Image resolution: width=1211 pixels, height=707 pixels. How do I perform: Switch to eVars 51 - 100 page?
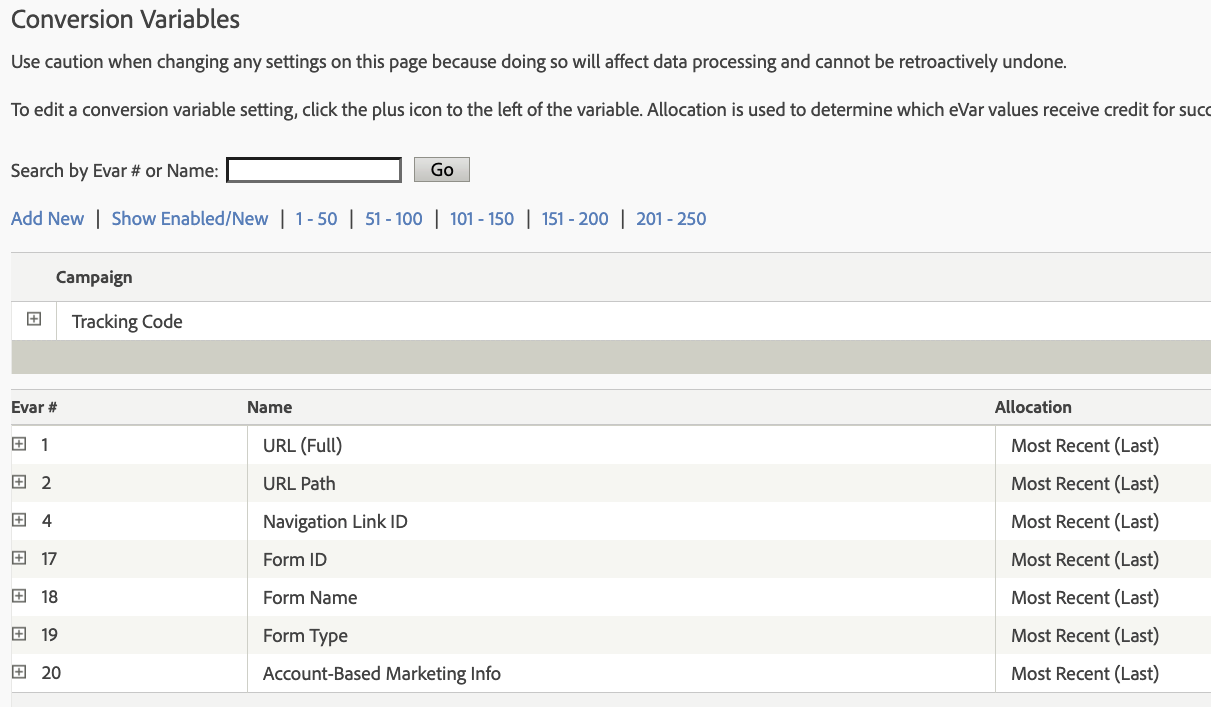[394, 219]
